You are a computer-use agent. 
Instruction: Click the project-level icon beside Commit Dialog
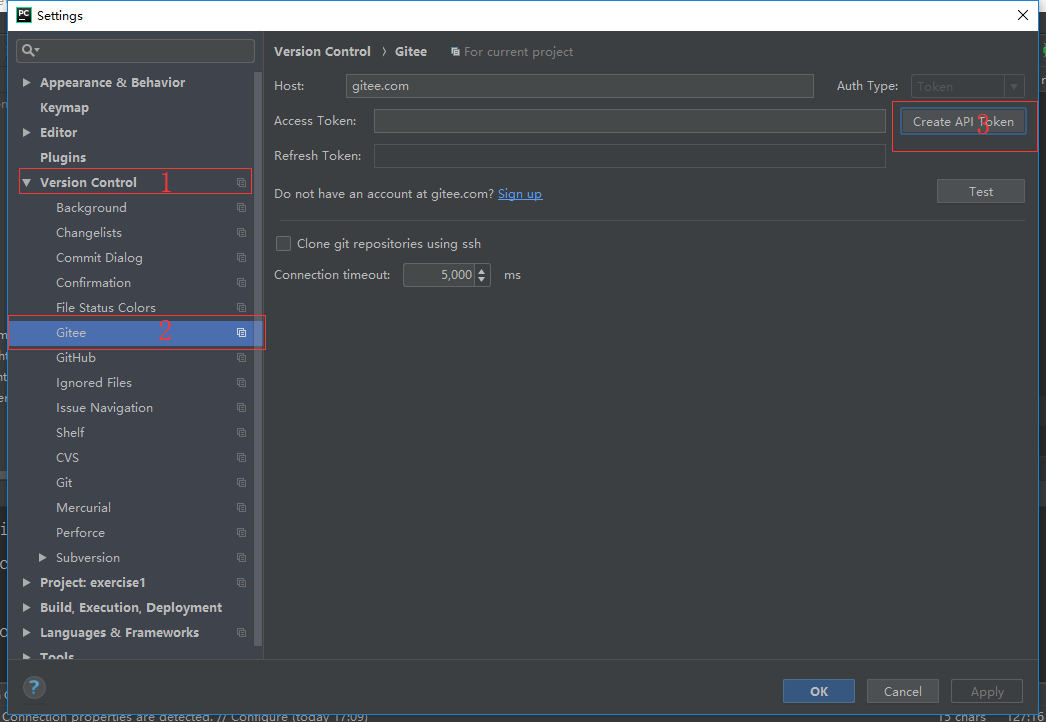click(241, 258)
